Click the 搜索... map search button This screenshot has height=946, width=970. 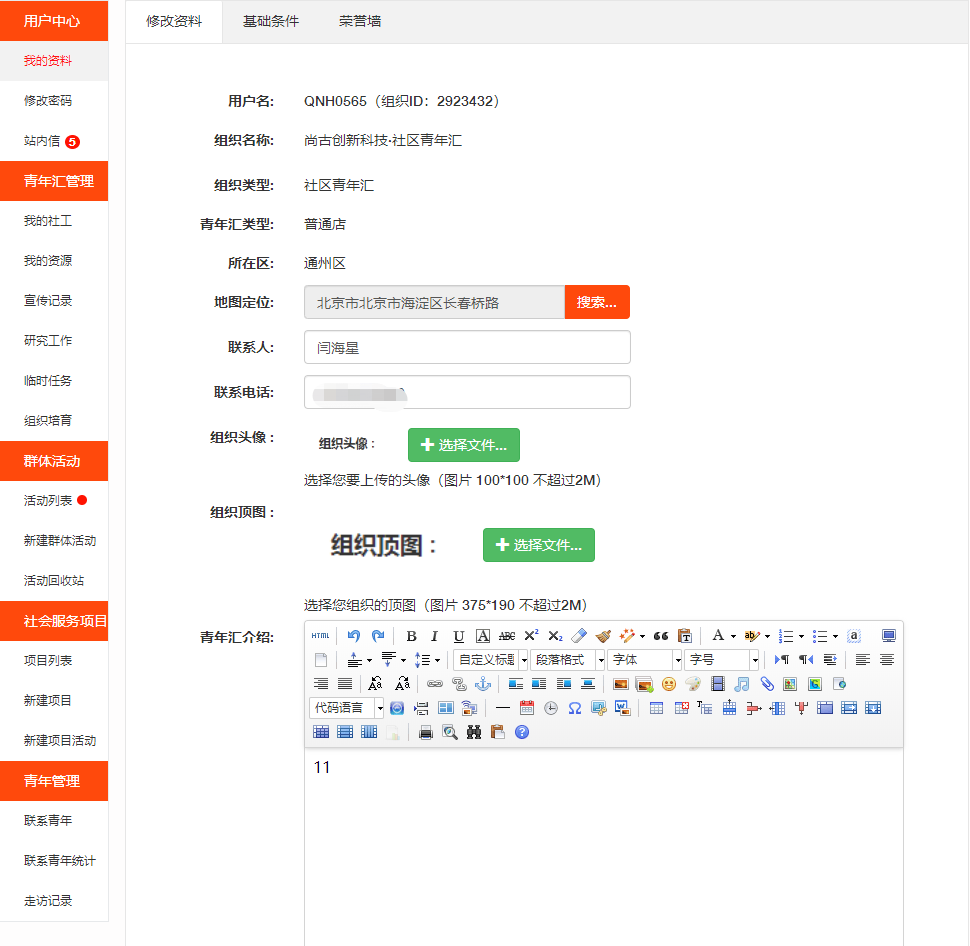(597, 302)
